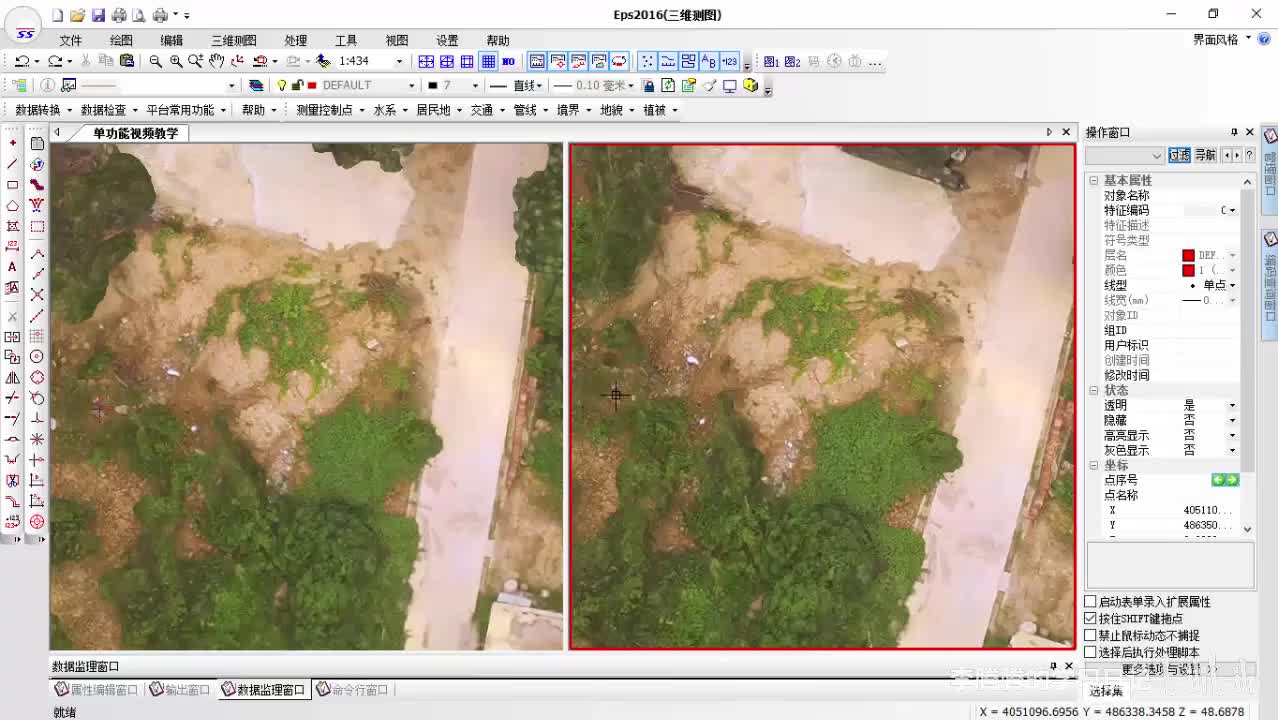Select the pan hand tool
Screen dimensions: 1278x720
[216, 61]
